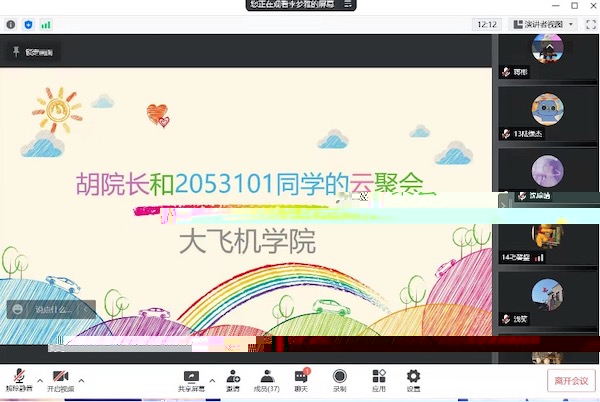Click muted mic icon on blue-cartoon tile
Screen dimensions: 600x402
pos(506,133)
